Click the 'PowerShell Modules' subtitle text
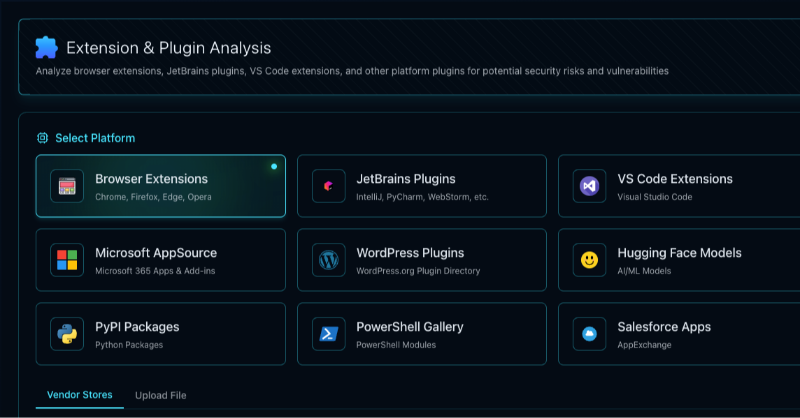The width and height of the screenshot is (800, 418). tap(396, 345)
